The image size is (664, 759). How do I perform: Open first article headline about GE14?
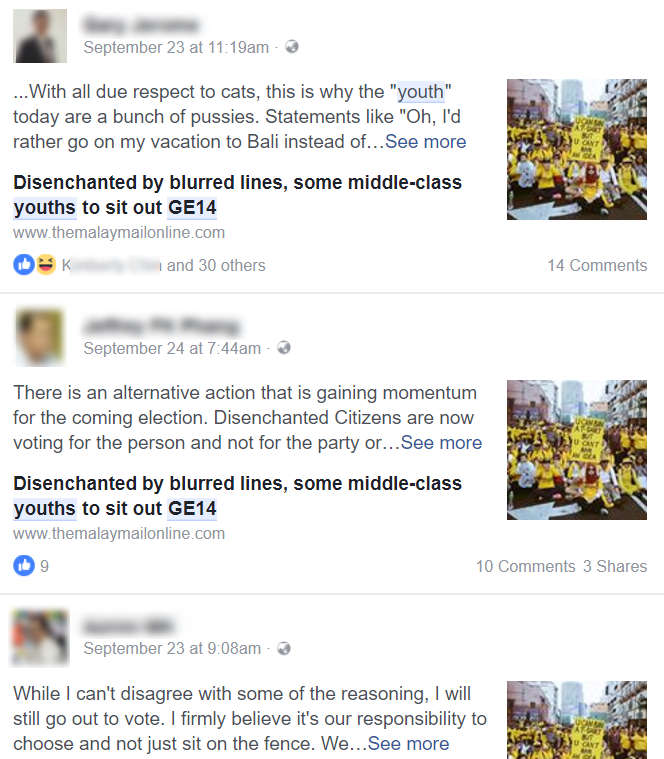pyautogui.click(x=237, y=195)
